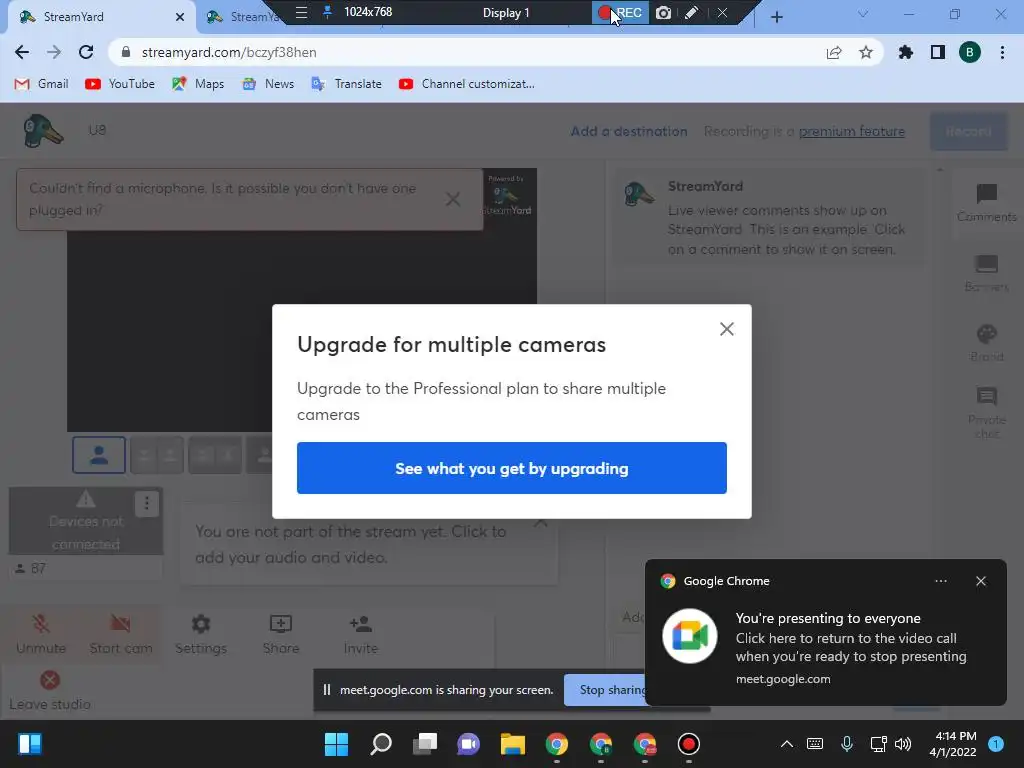Click the Invite guests button
Viewport: 1024px width, 768px height.
pos(360,634)
